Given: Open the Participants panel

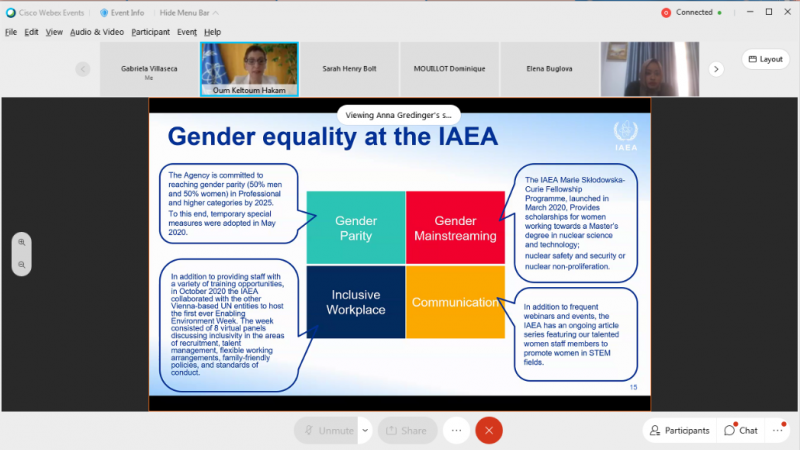Looking at the screenshot, I should (x=680, y=431).
